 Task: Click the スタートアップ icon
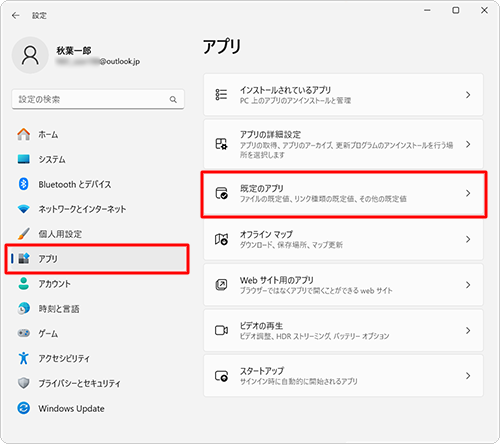click(x=221, y=376)
